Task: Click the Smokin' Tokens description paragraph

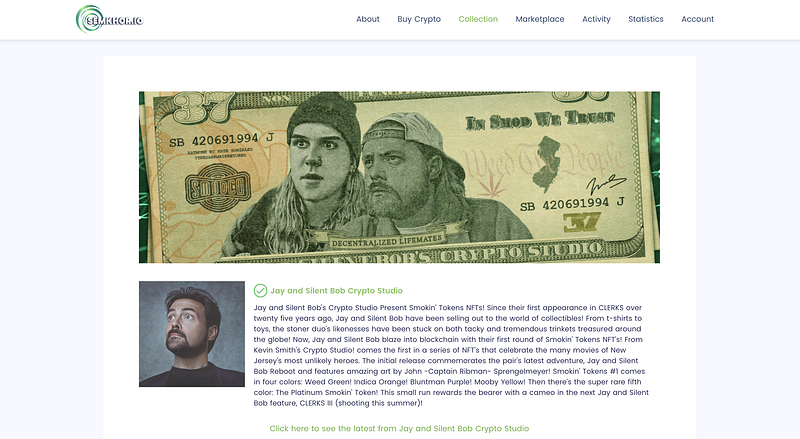Action: tap(452, 355)
